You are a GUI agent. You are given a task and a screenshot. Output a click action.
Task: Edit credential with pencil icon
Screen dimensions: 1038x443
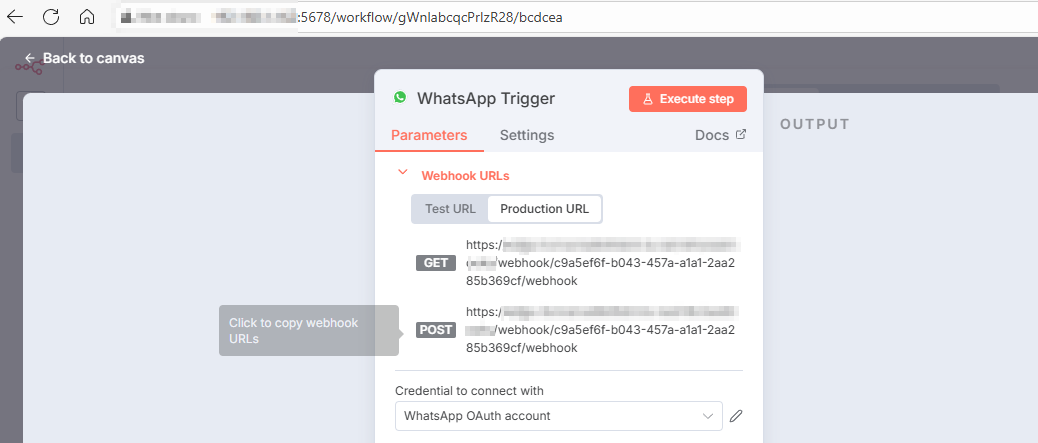[736, 416]
